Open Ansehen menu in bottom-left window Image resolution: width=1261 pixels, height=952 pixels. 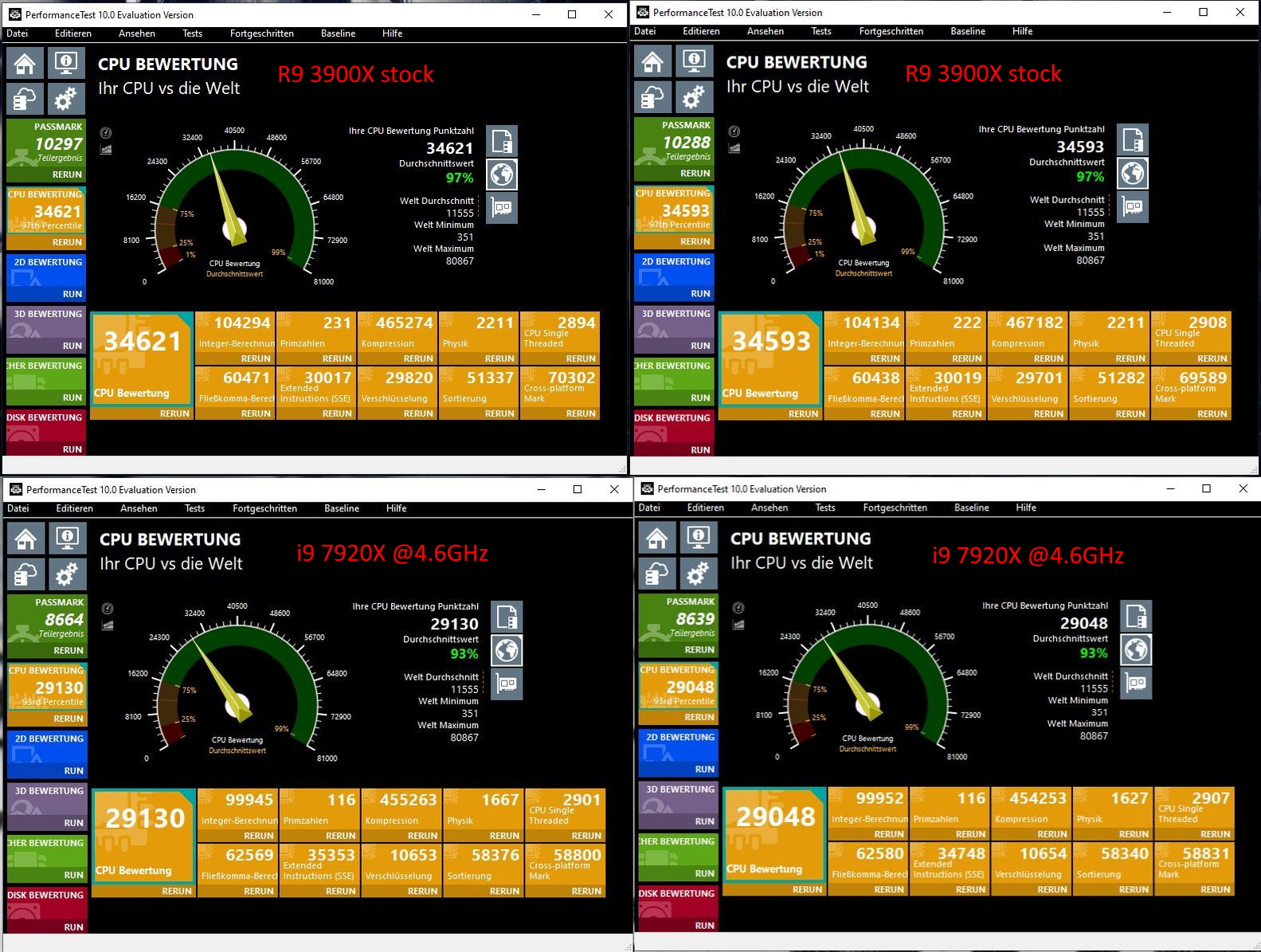click(x=139, y=508)
